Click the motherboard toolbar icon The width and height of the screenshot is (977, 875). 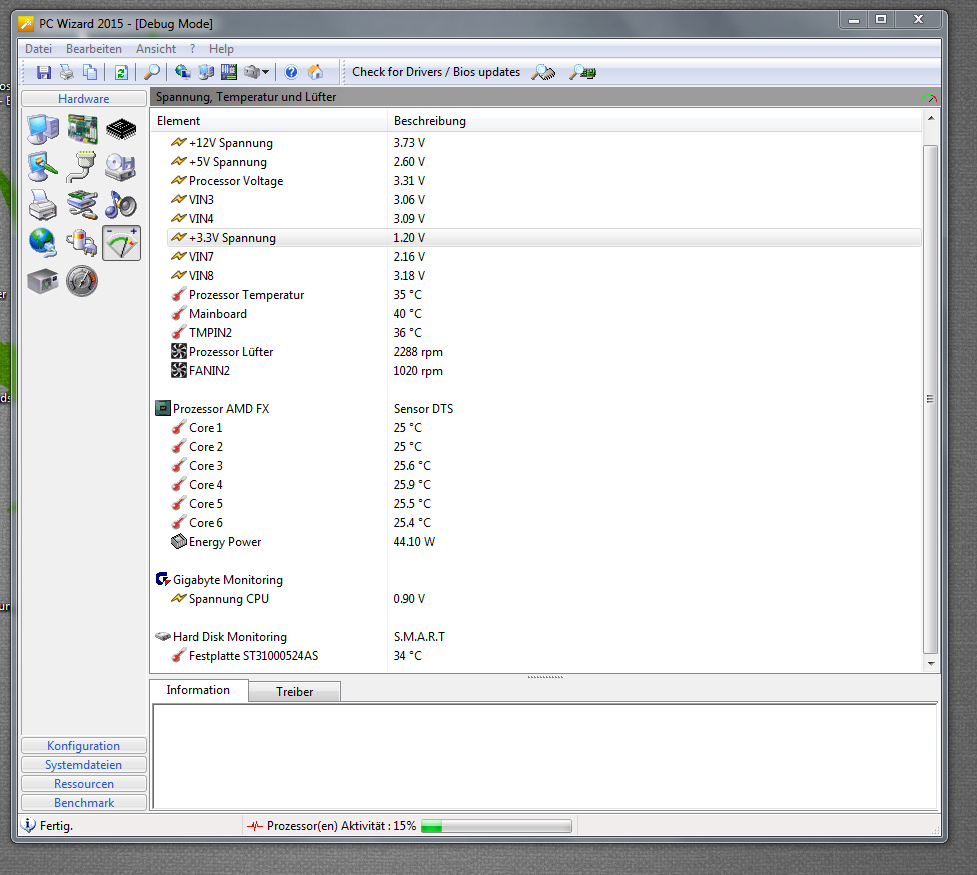229,72
